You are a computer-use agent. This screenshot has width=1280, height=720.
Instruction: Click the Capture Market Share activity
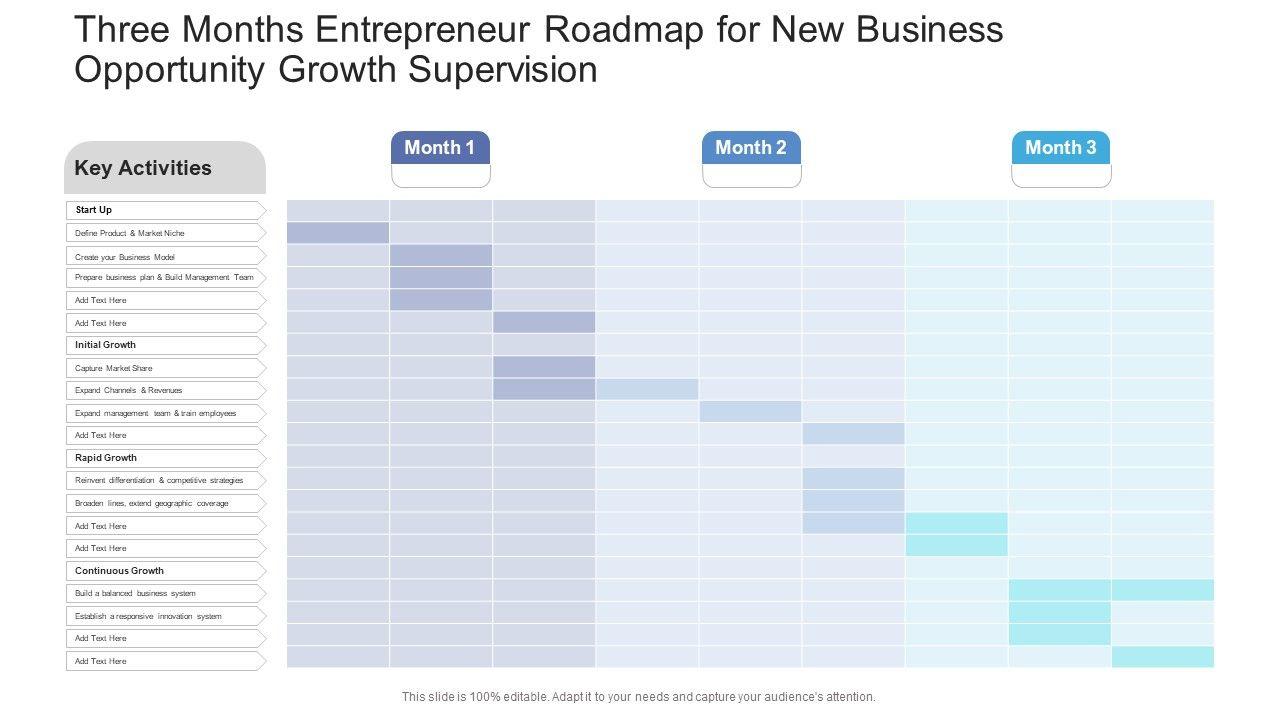click(114, 368)
